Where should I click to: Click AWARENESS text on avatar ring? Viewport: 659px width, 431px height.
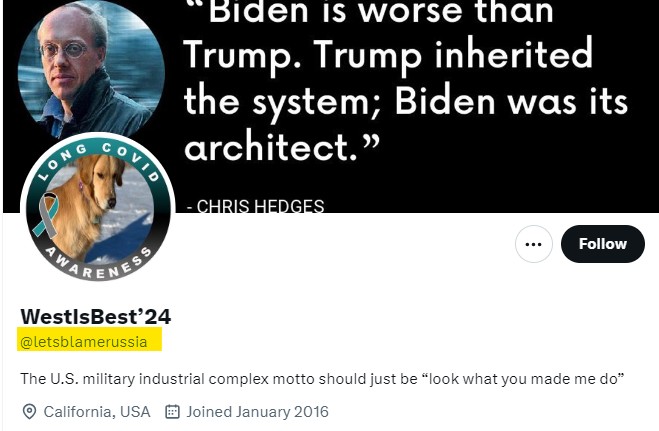pyautogui.click(x=98, y=264)
